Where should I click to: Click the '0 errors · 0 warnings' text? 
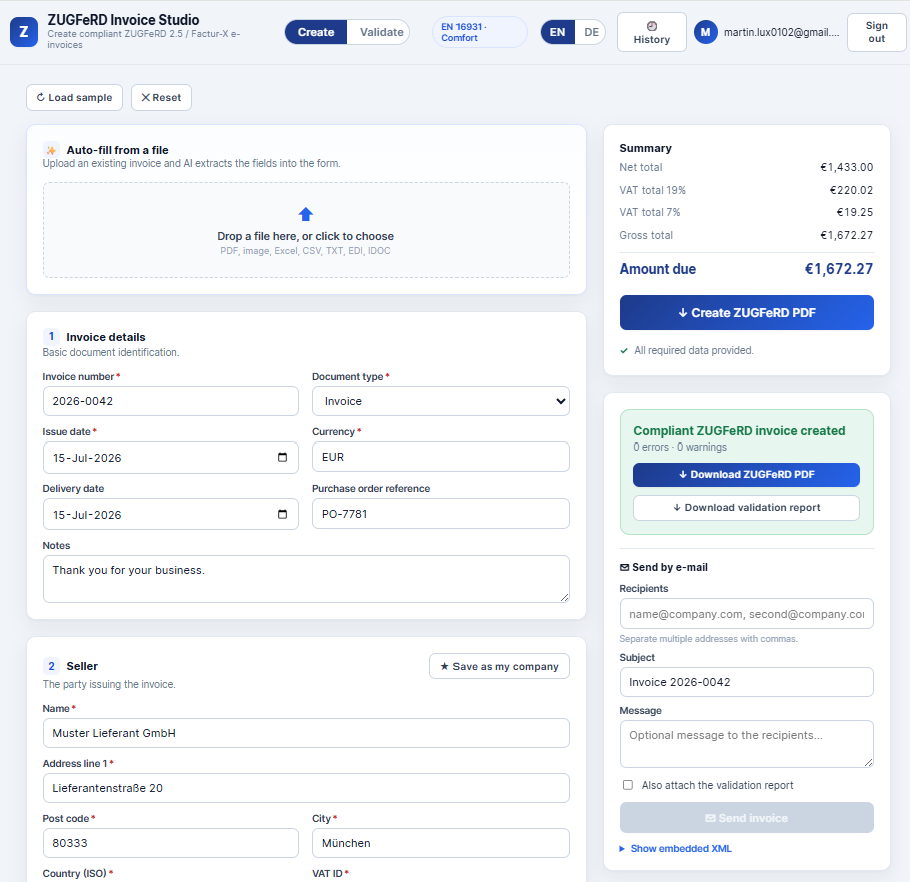(x=680, y=447)
